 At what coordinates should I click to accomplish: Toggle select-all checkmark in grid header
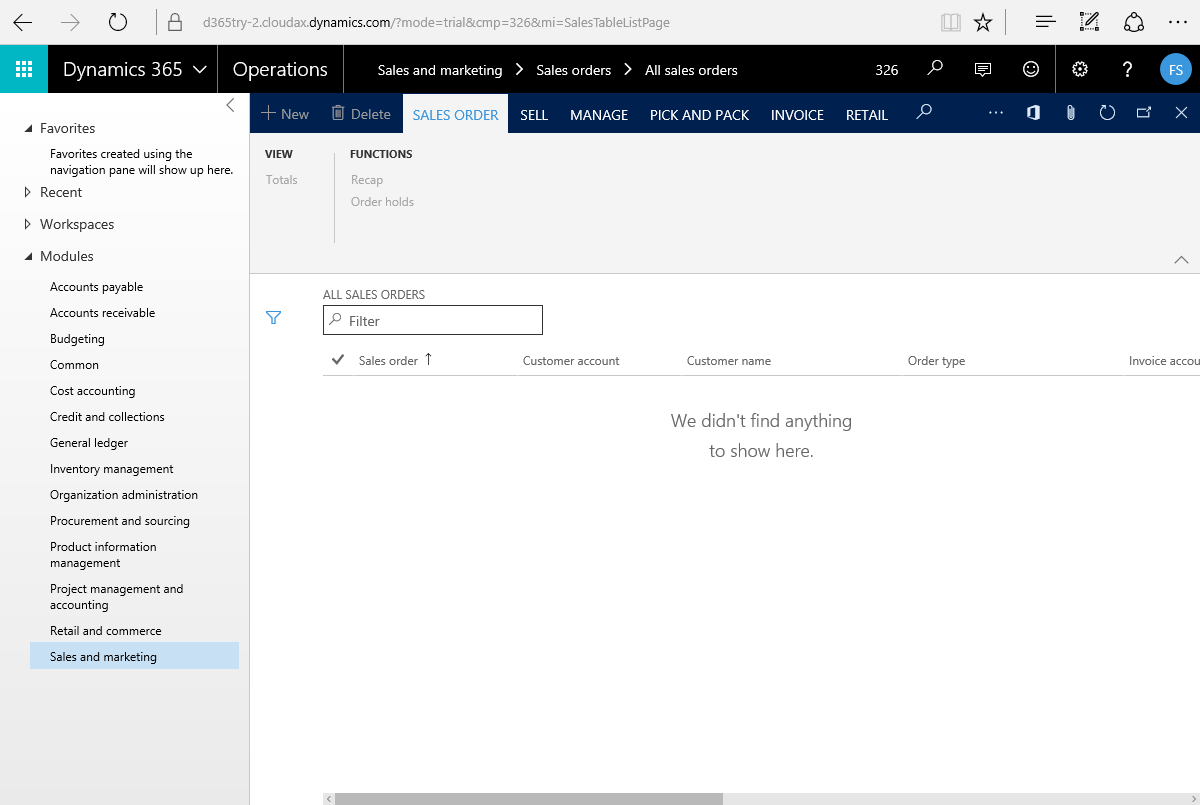[337, 360]
